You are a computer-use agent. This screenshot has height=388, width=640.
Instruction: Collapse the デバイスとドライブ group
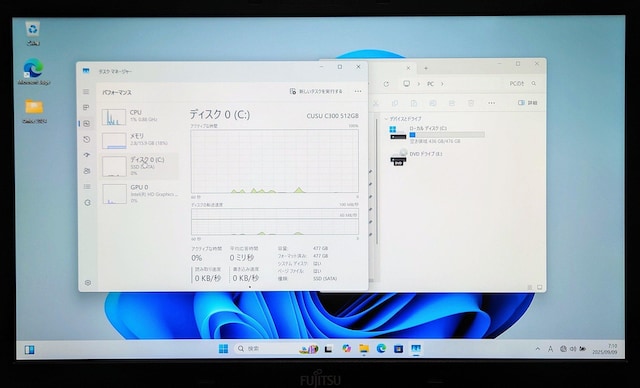386,119
